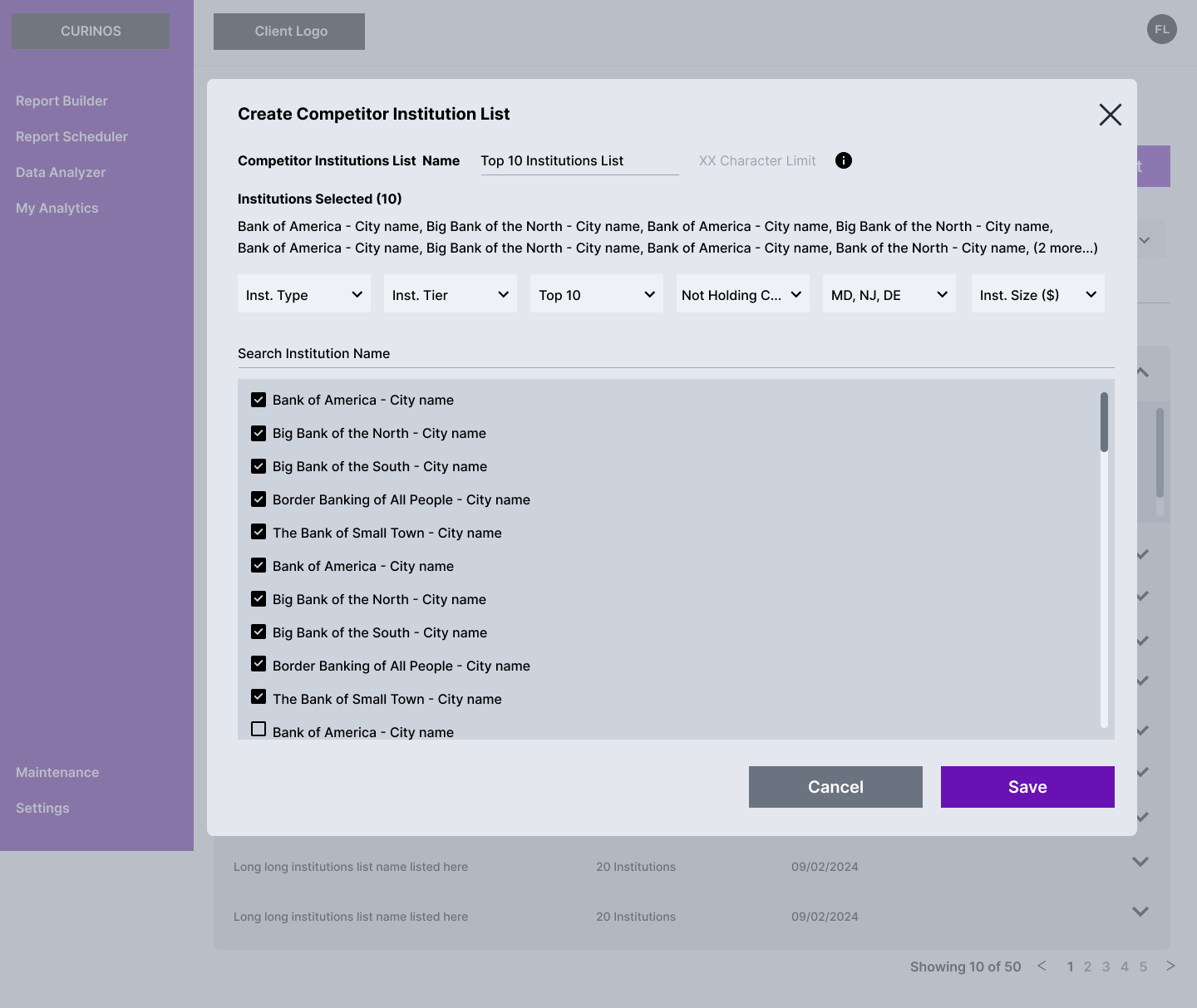The width and height of the screenshot is (1197, 1008).
Task: Close the Create Competitor Institution List dialog
Action: [x=1111, y=115]
